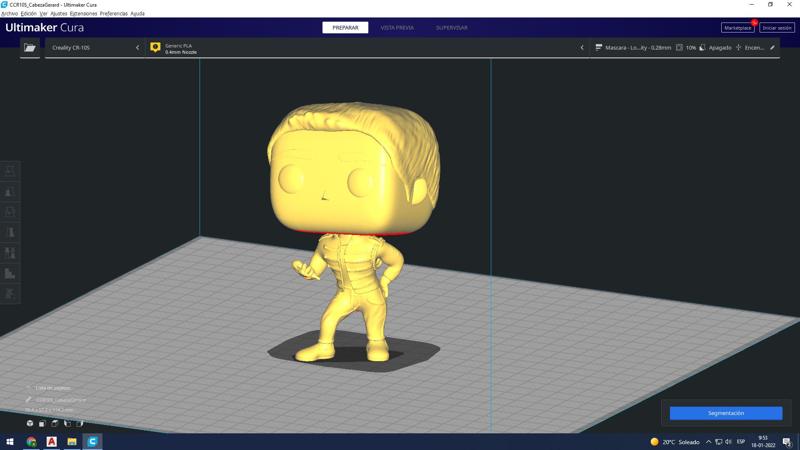Image resolution: width=800 pixels, height=450 pixels.
Task: Switch to the VISTA PREVIA tab
Action: point(397,28)
